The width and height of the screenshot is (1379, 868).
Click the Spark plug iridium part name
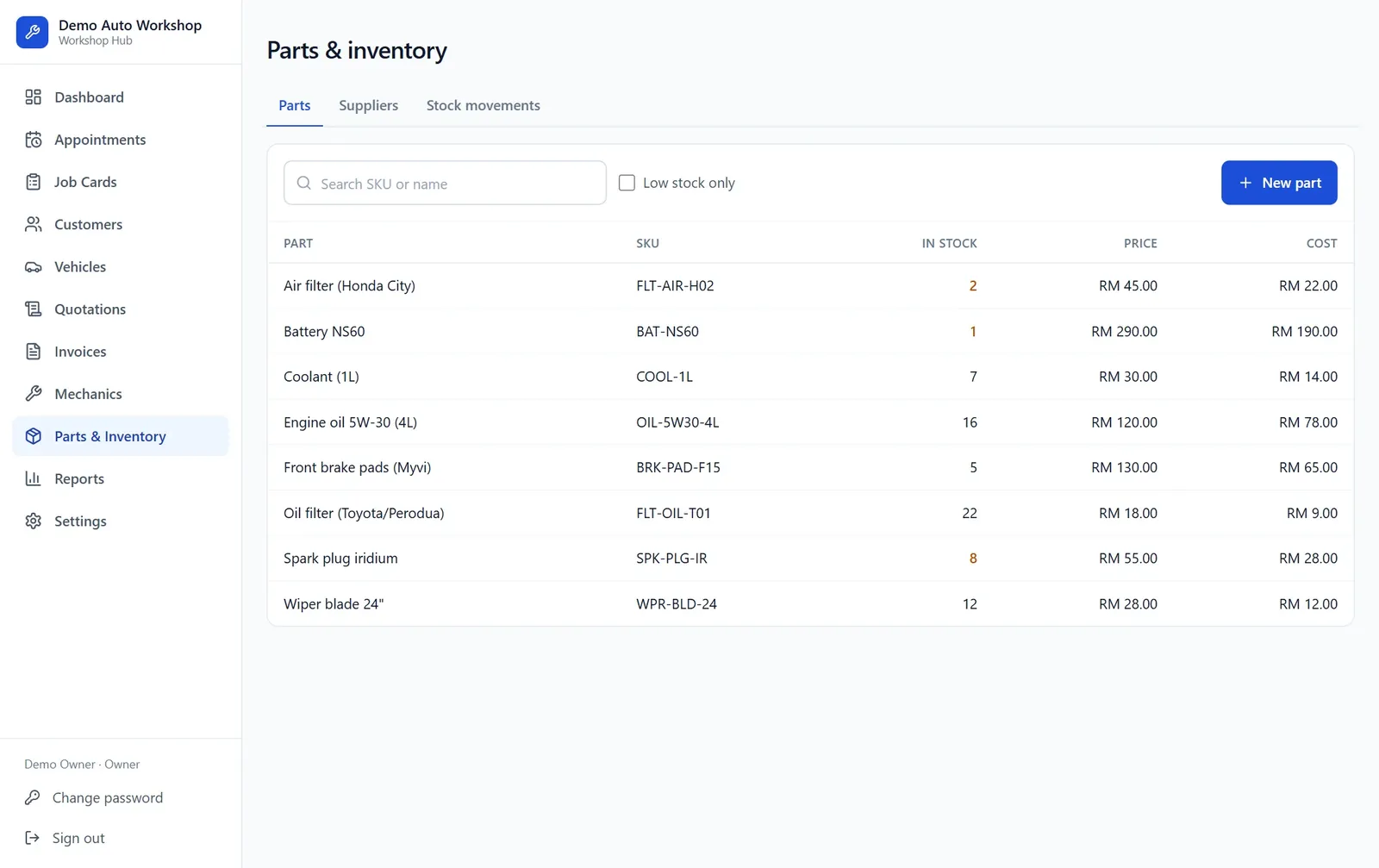340,559
